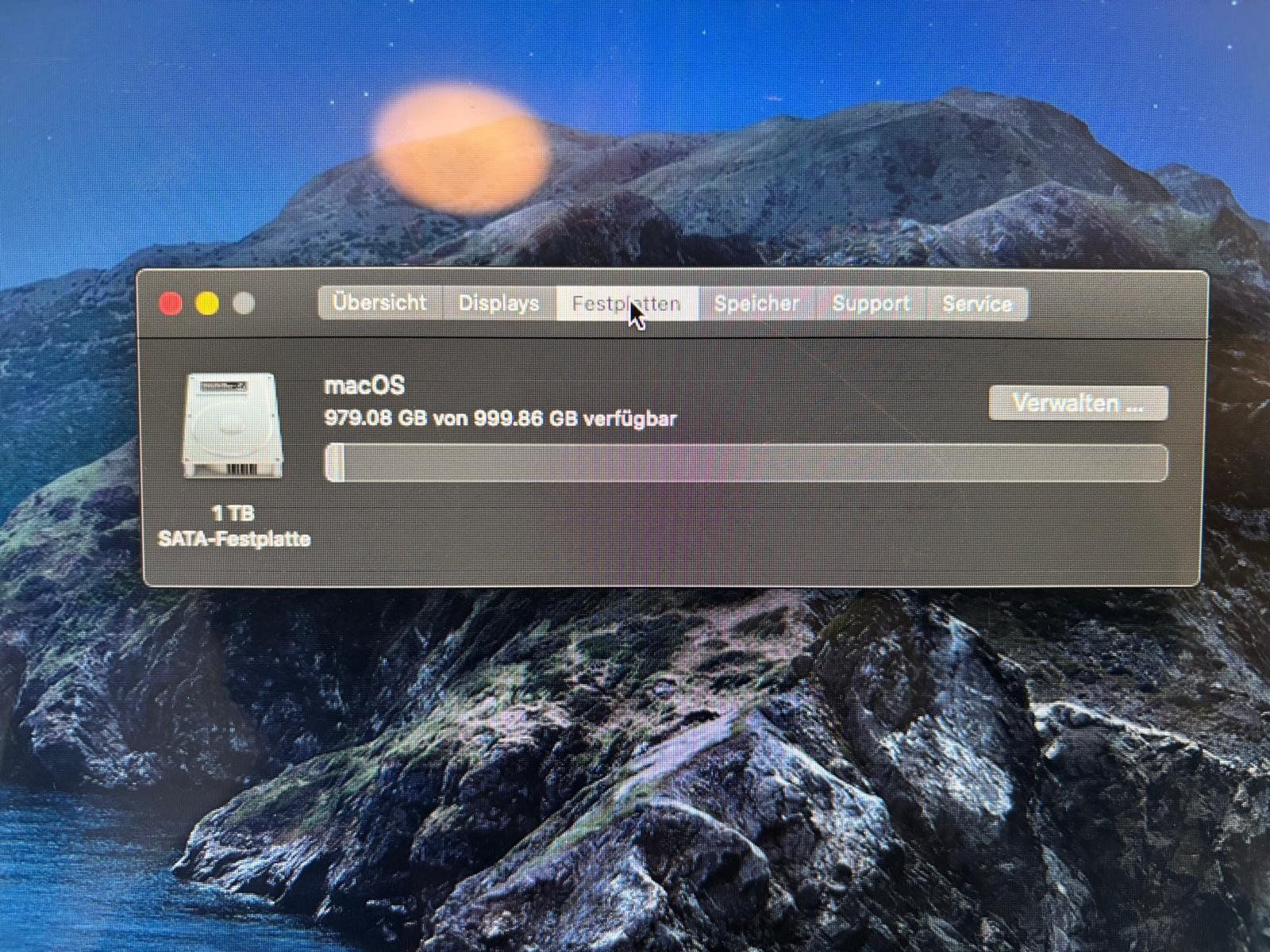The width and height of the screenshot is (1270, 952).
Task: Click the red close window button
Action: [x=171, y=303]
